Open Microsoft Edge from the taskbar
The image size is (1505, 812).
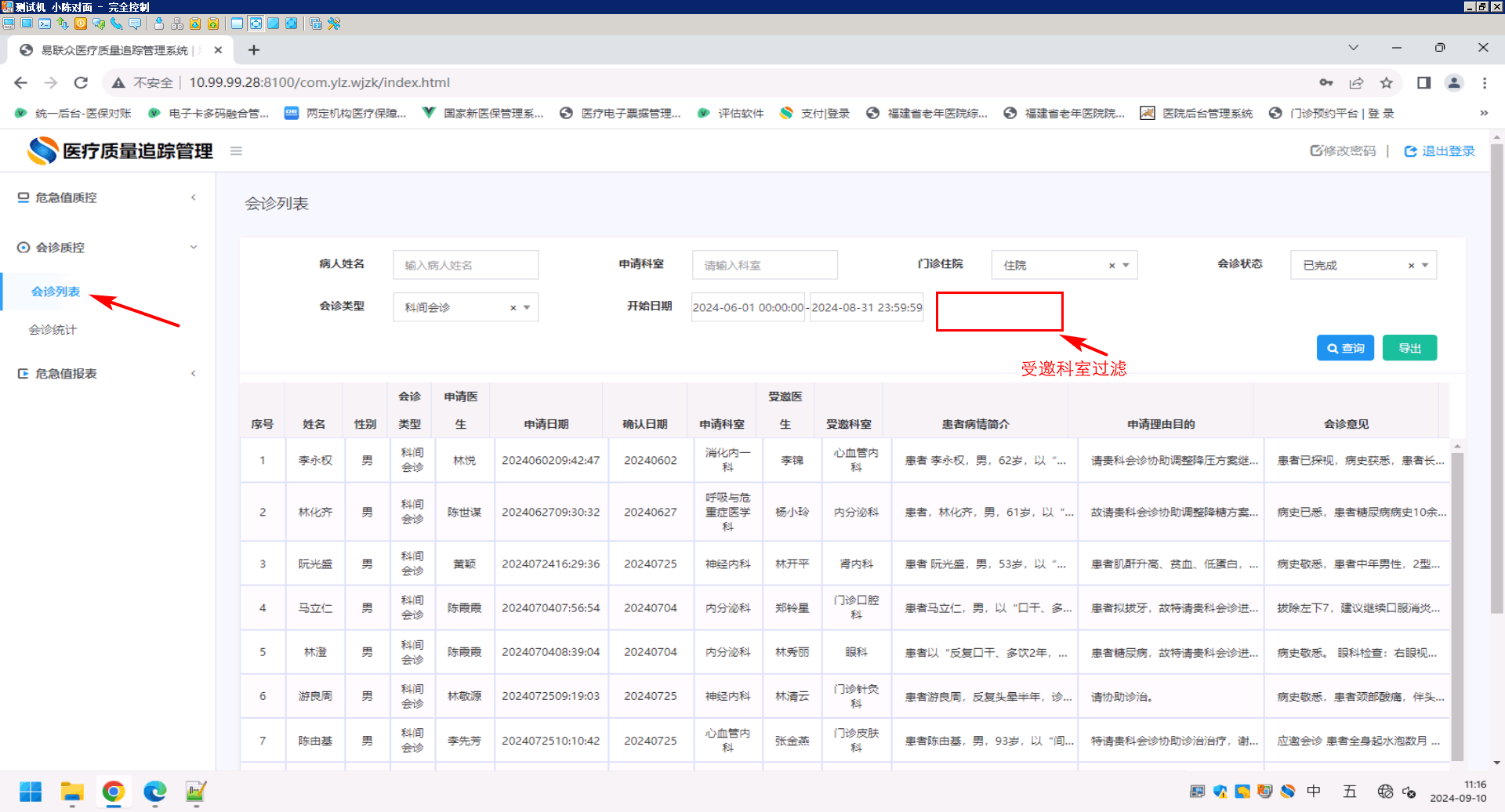(x=155, y=792)
